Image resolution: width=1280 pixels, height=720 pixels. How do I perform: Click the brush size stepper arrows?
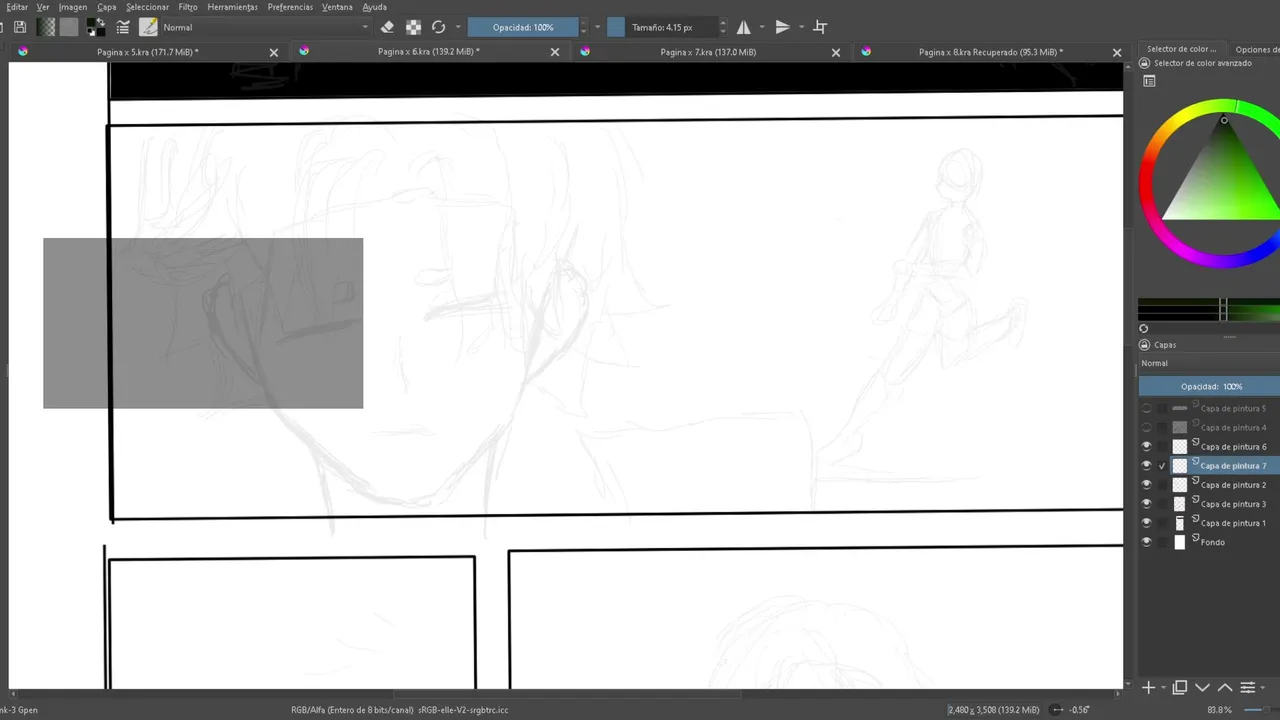coord(724,27)
